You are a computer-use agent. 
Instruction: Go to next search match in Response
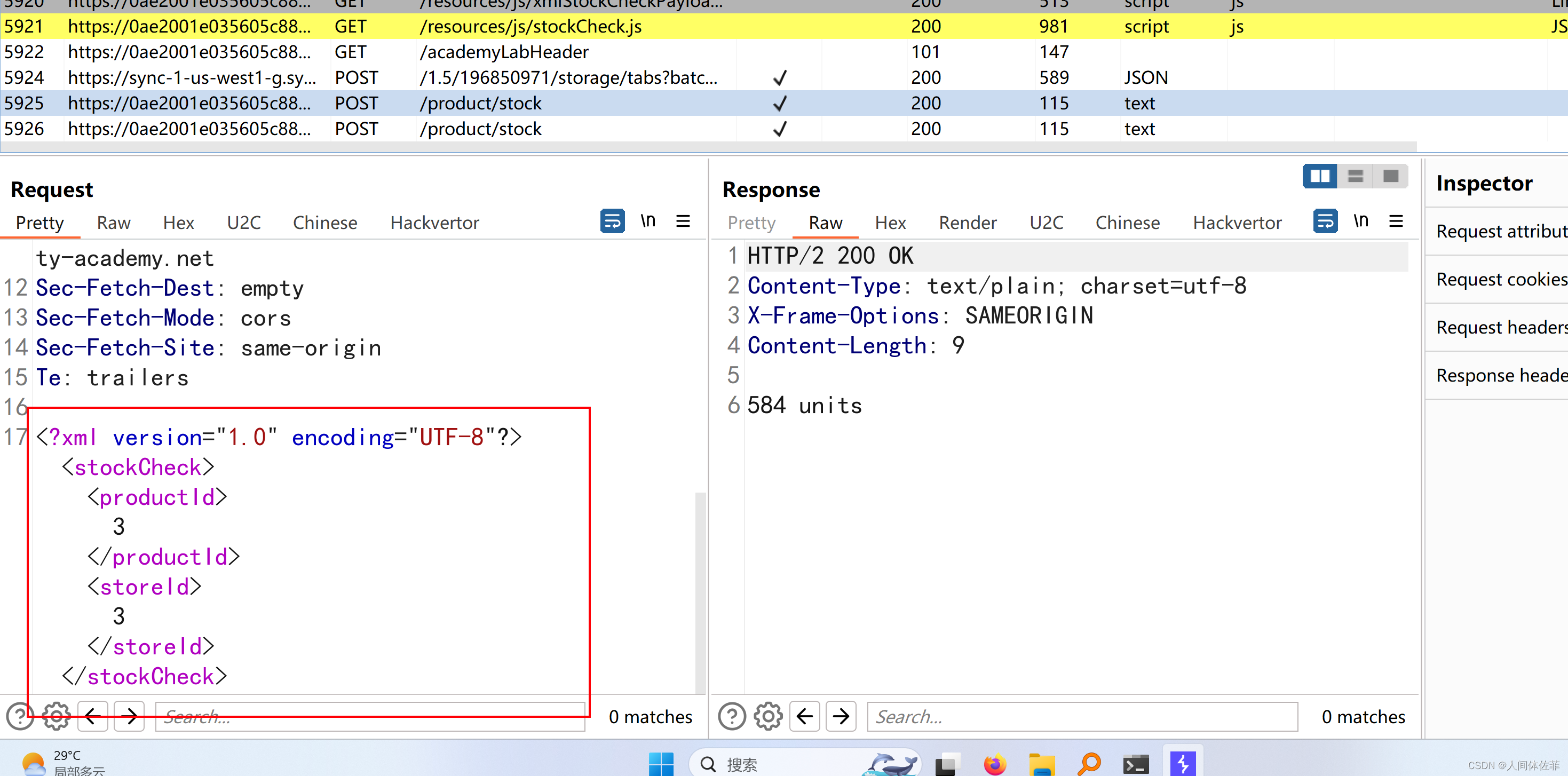pyautogui.click(x=841, y=716)
